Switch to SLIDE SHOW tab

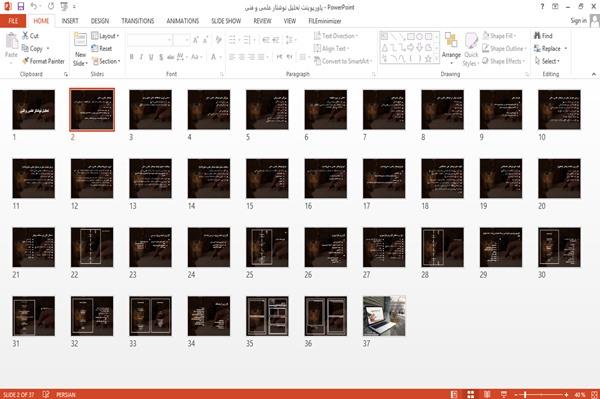[x=226, y=21]
